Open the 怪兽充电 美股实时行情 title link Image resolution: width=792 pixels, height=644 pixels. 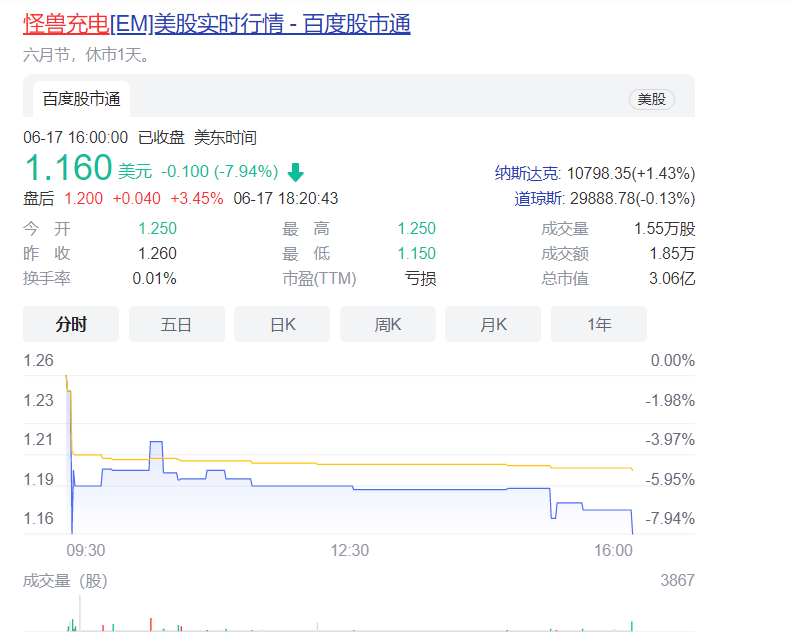[x=216, y=24]
